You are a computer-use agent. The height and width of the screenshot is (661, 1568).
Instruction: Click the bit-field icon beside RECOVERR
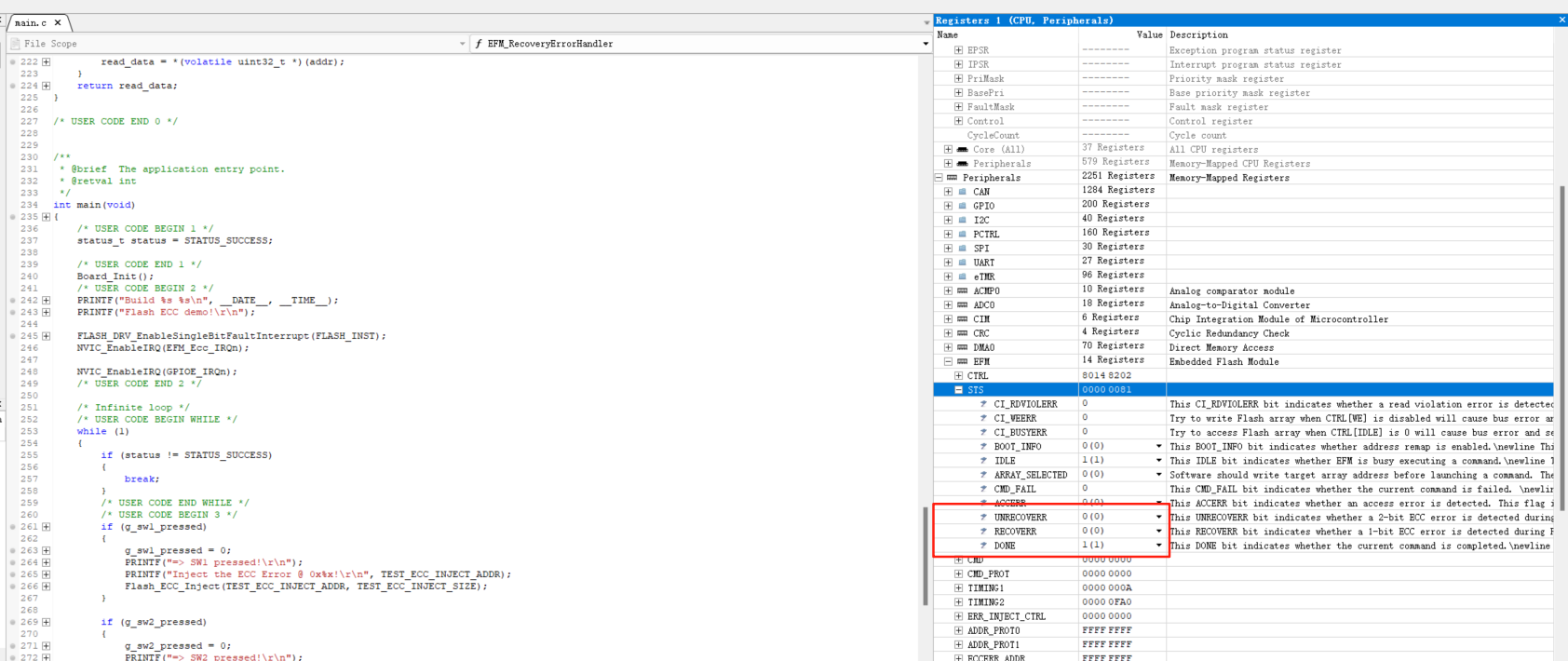click(x=983, y=532)
